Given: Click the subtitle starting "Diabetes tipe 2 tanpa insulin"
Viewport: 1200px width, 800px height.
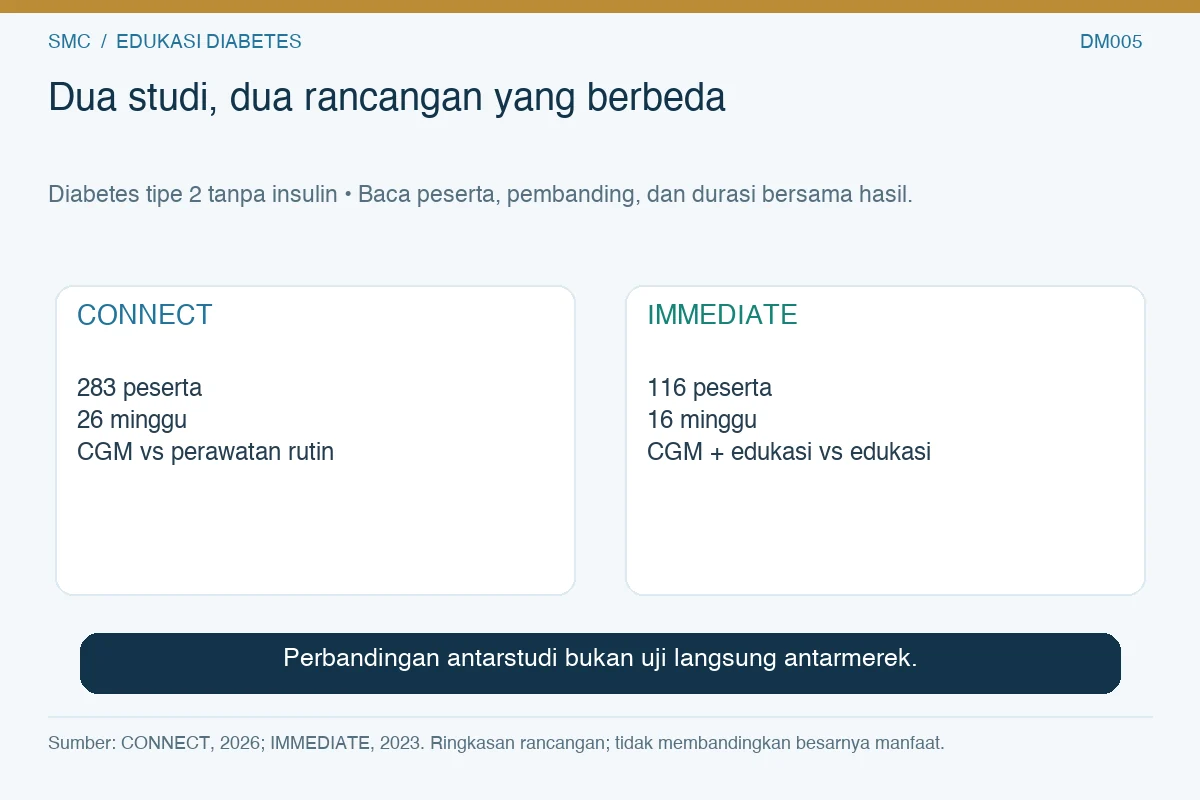Looking at the screenshot, I should 480,194.
